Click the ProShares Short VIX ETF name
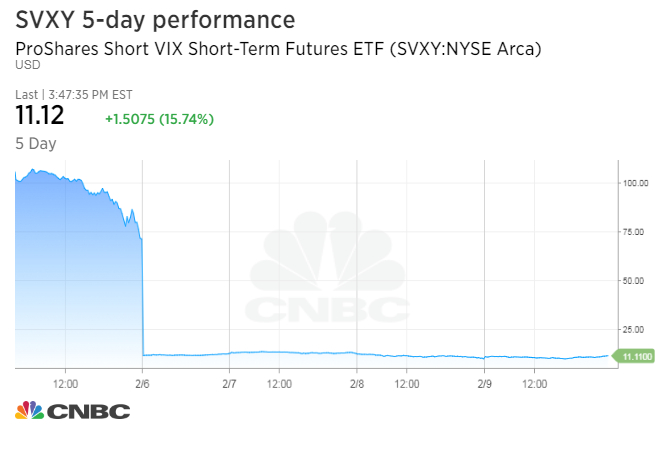This screenshot has width=670, height=450. [278, 48]
